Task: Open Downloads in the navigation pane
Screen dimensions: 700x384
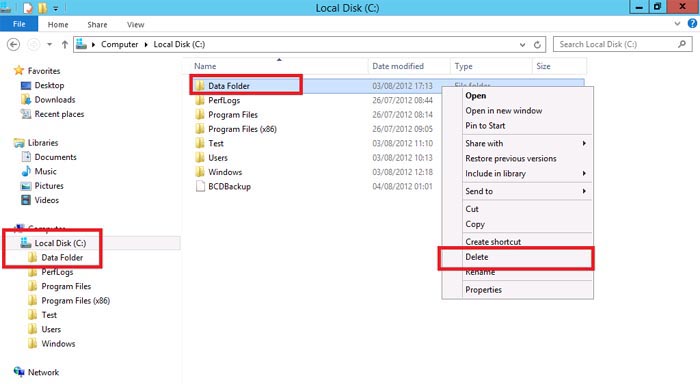Action: click(55, 100)
